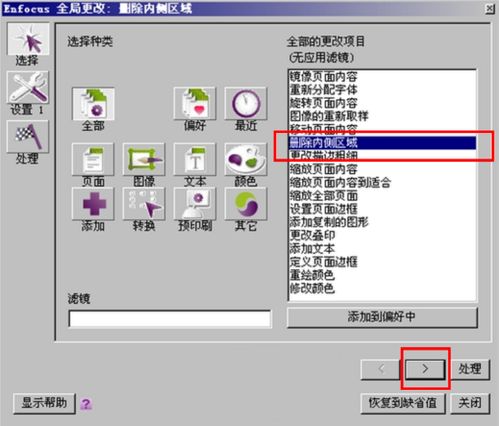Go to next step with right arrow
Image resolution: width=499 pixels, height=426 pixels.
[425, 369]
